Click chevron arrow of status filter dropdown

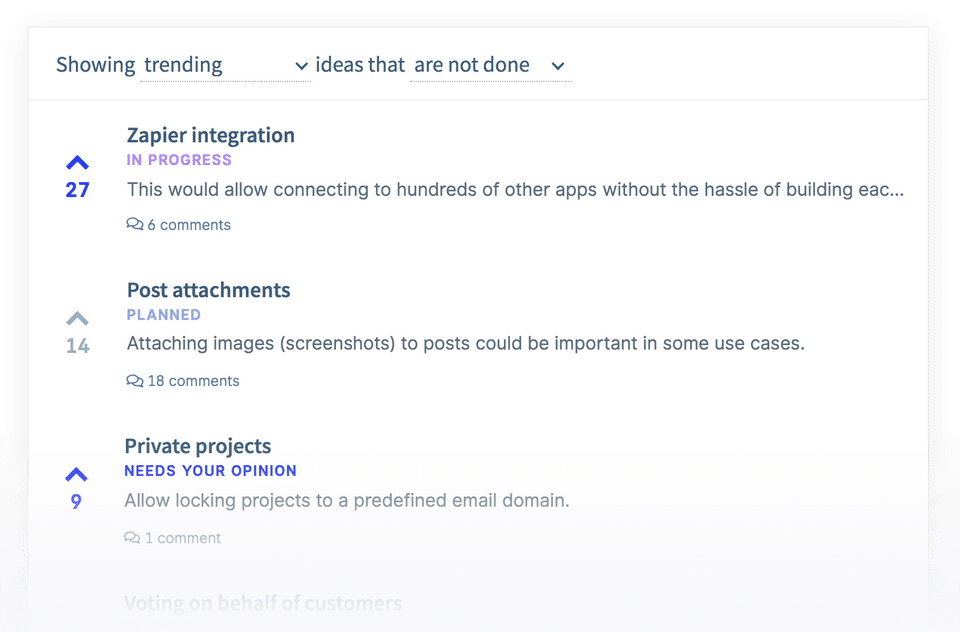559,66
